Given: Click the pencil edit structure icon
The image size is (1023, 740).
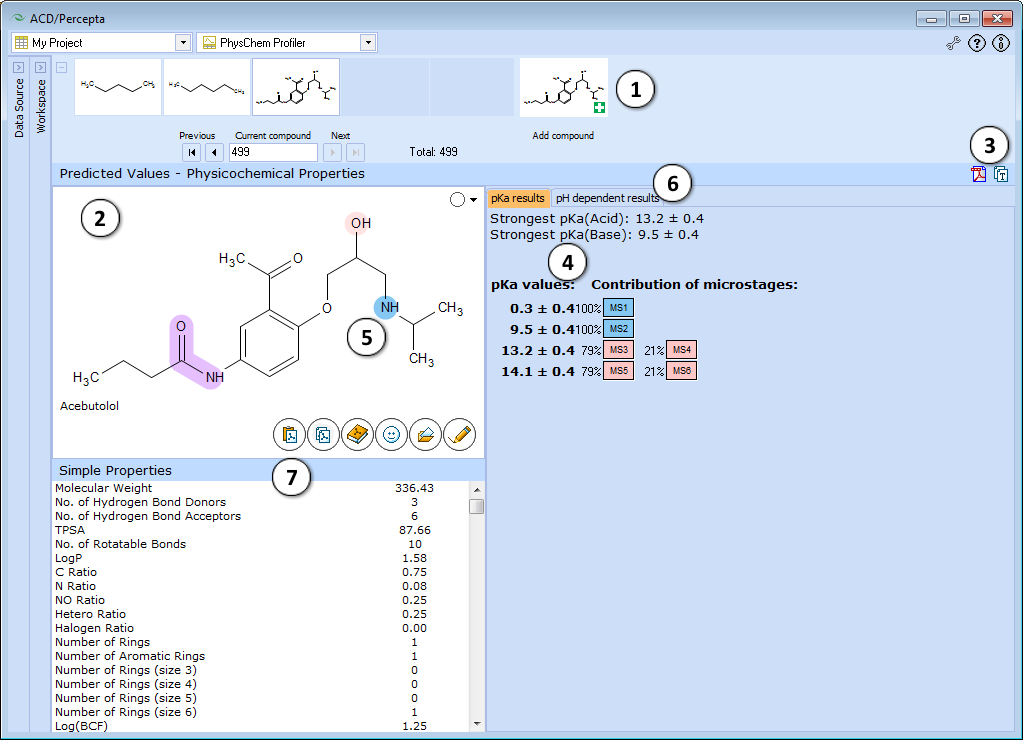Looking at the screenshot, I should 459,435.
